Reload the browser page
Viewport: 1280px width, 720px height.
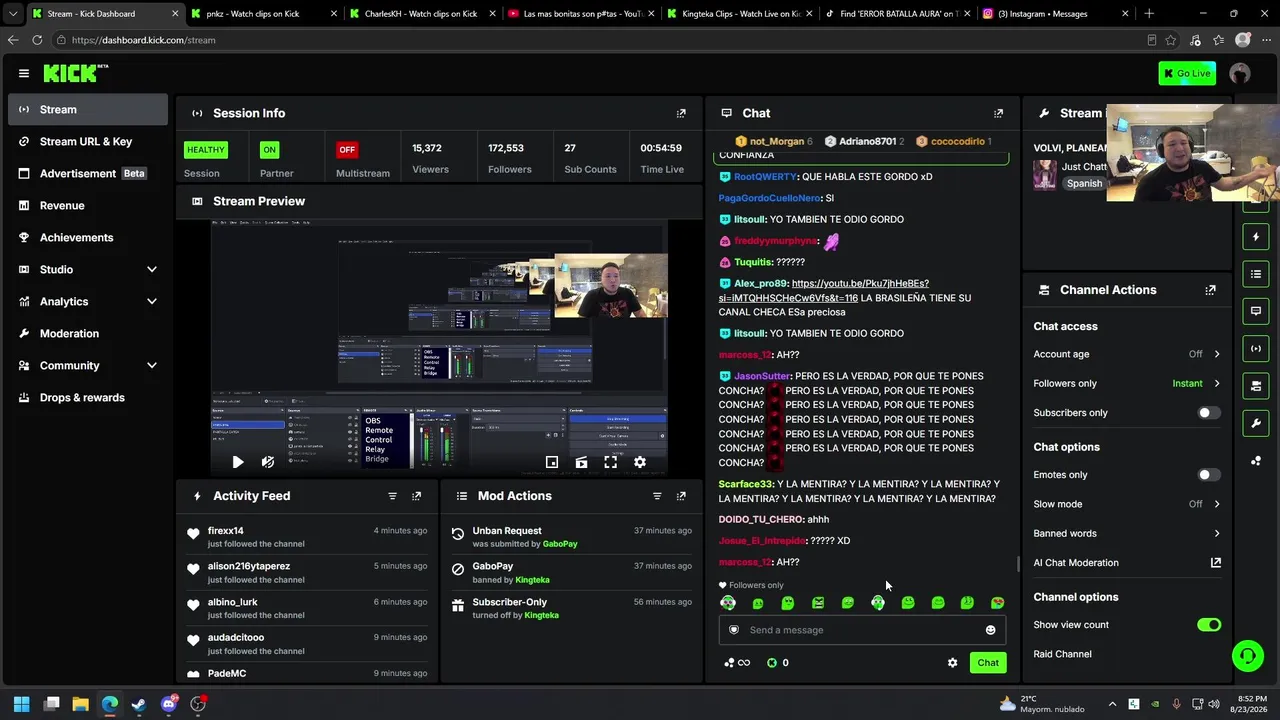(37, 40)
